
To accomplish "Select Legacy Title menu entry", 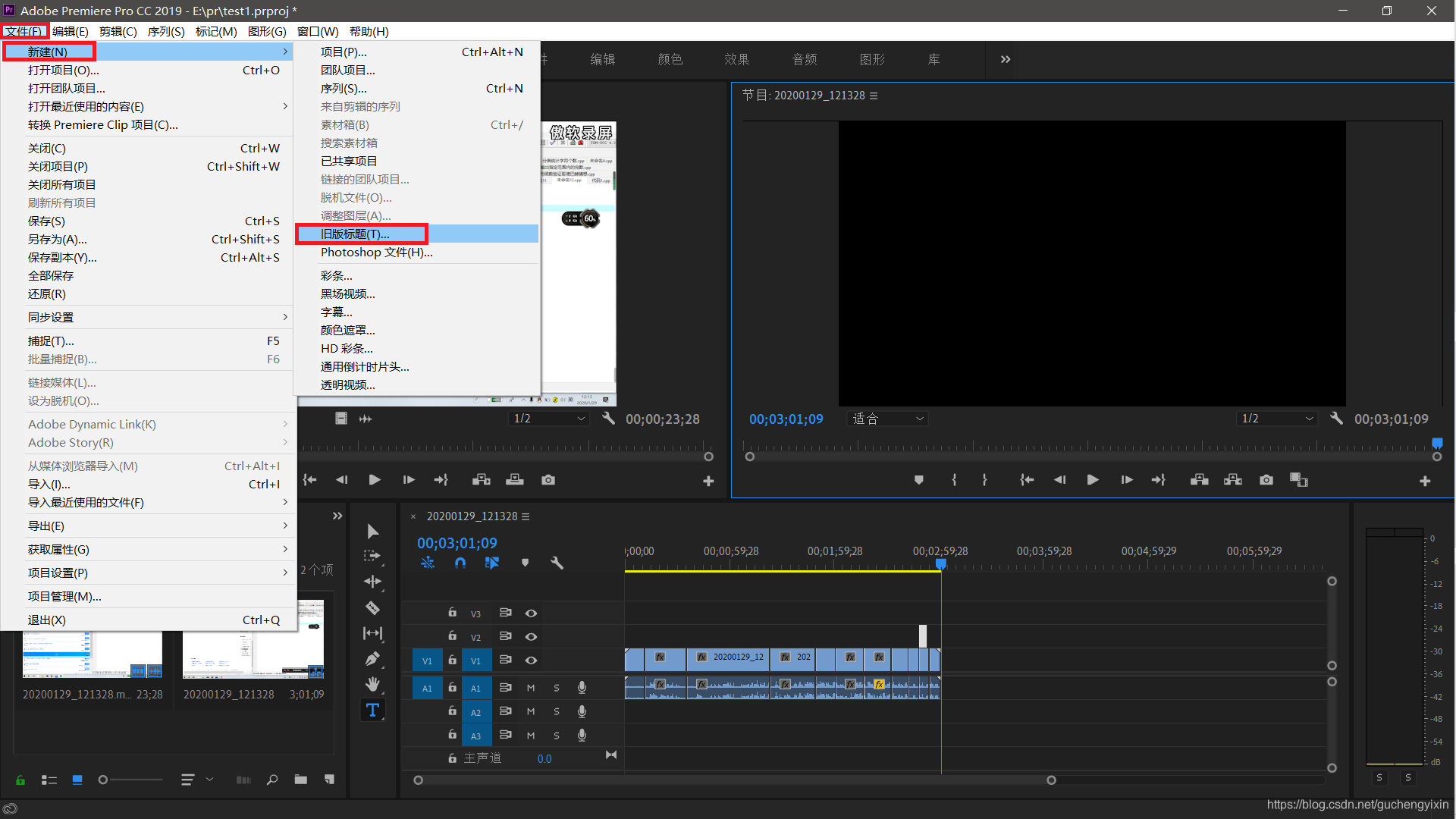I will [418, 234].
